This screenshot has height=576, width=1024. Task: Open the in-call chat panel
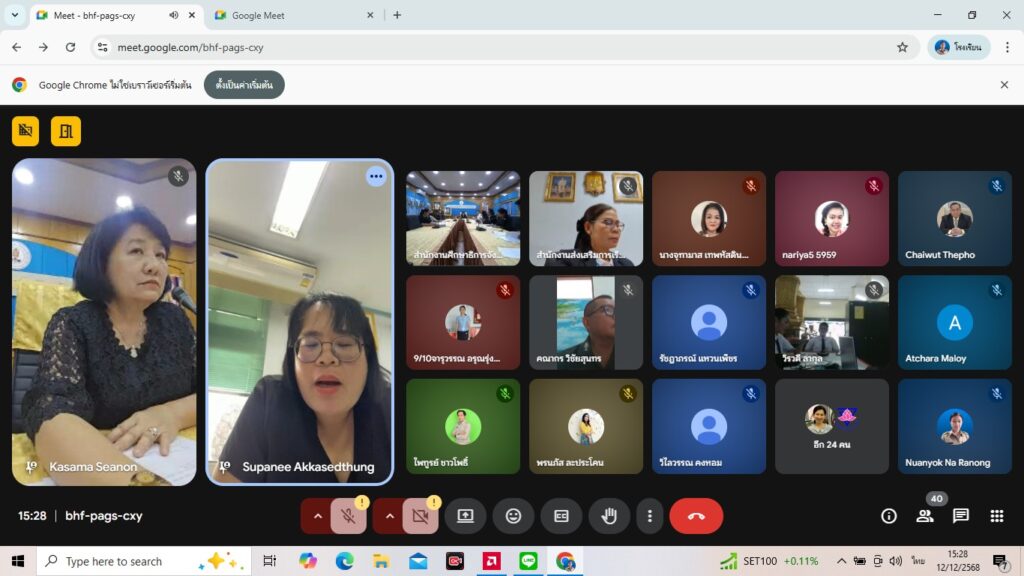coord(960,516)
